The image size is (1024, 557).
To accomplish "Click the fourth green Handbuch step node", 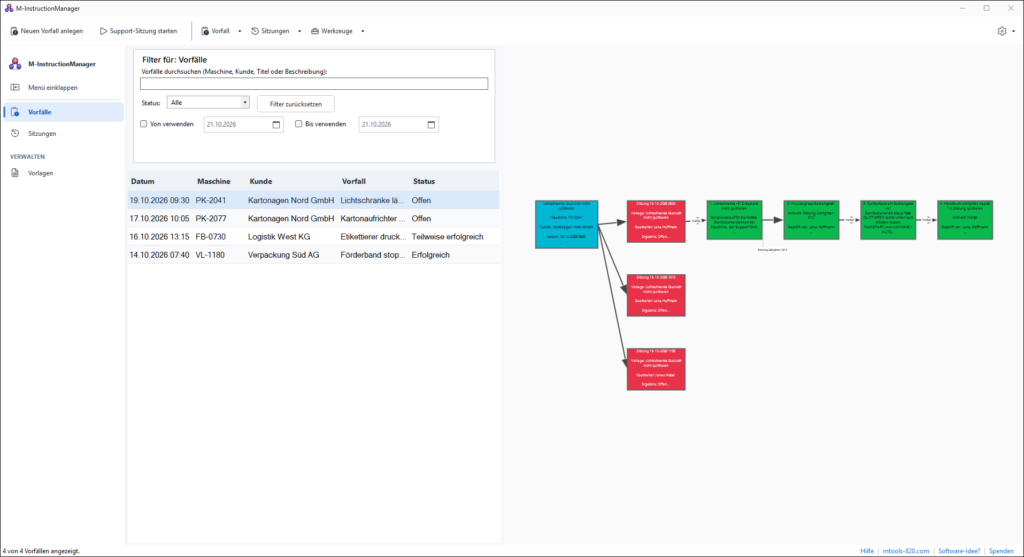I will click(965, 220).
